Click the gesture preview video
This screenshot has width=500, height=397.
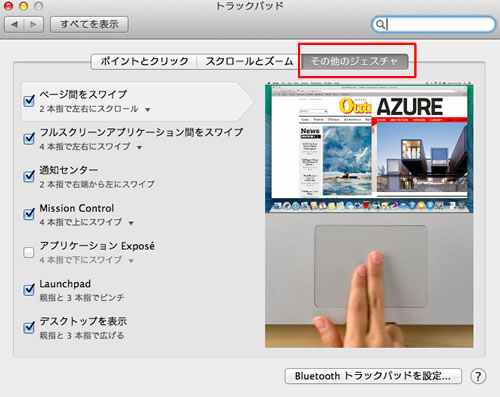[369, 215]
